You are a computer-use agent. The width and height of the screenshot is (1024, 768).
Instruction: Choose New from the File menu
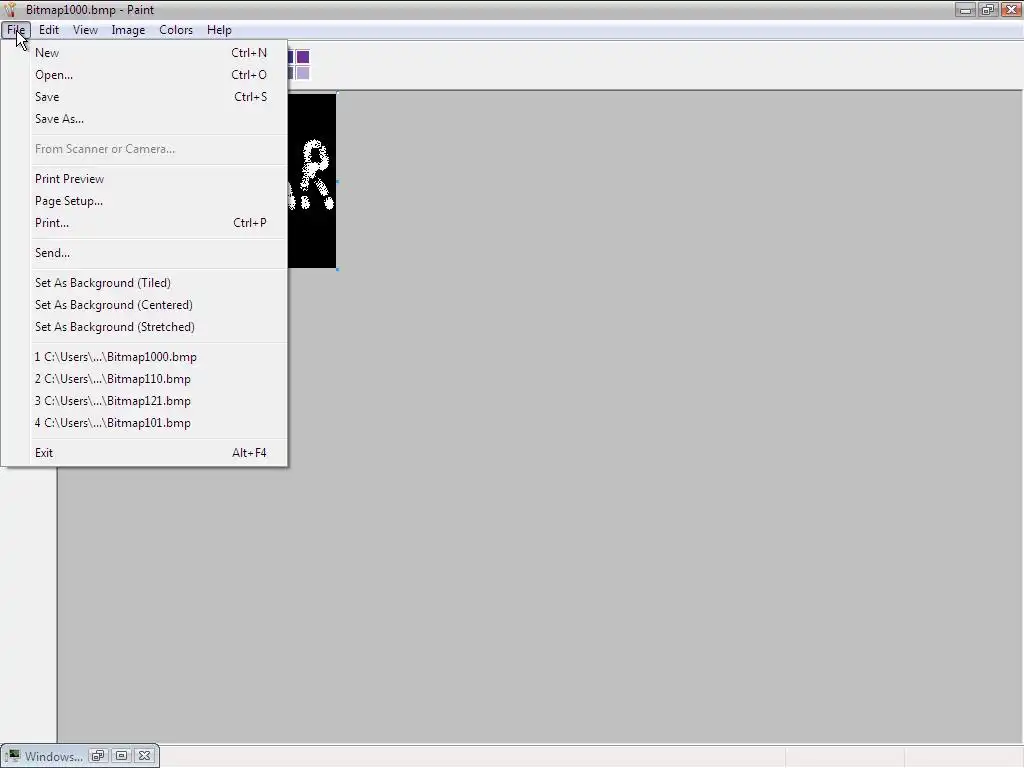[x=145, y=53]
